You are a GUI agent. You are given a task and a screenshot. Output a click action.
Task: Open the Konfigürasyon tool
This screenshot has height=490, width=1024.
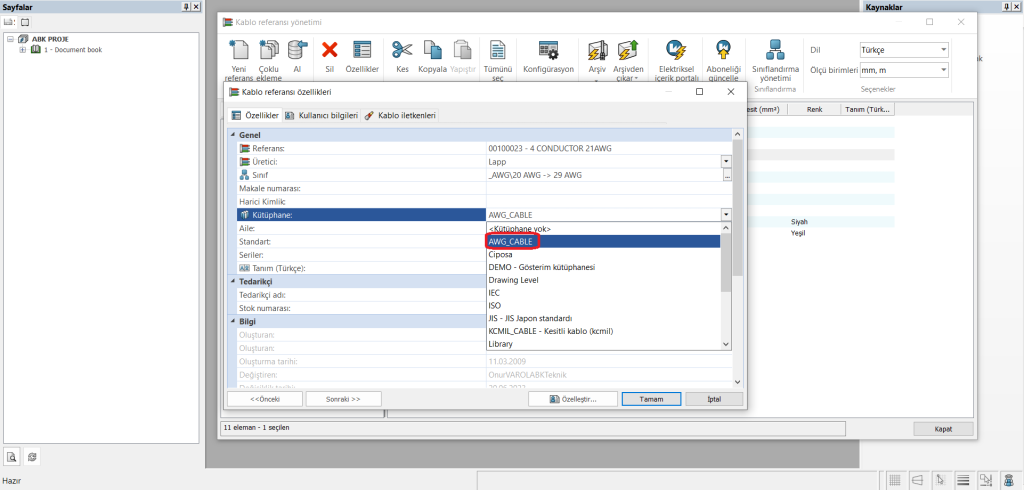(x=548, y=50)
